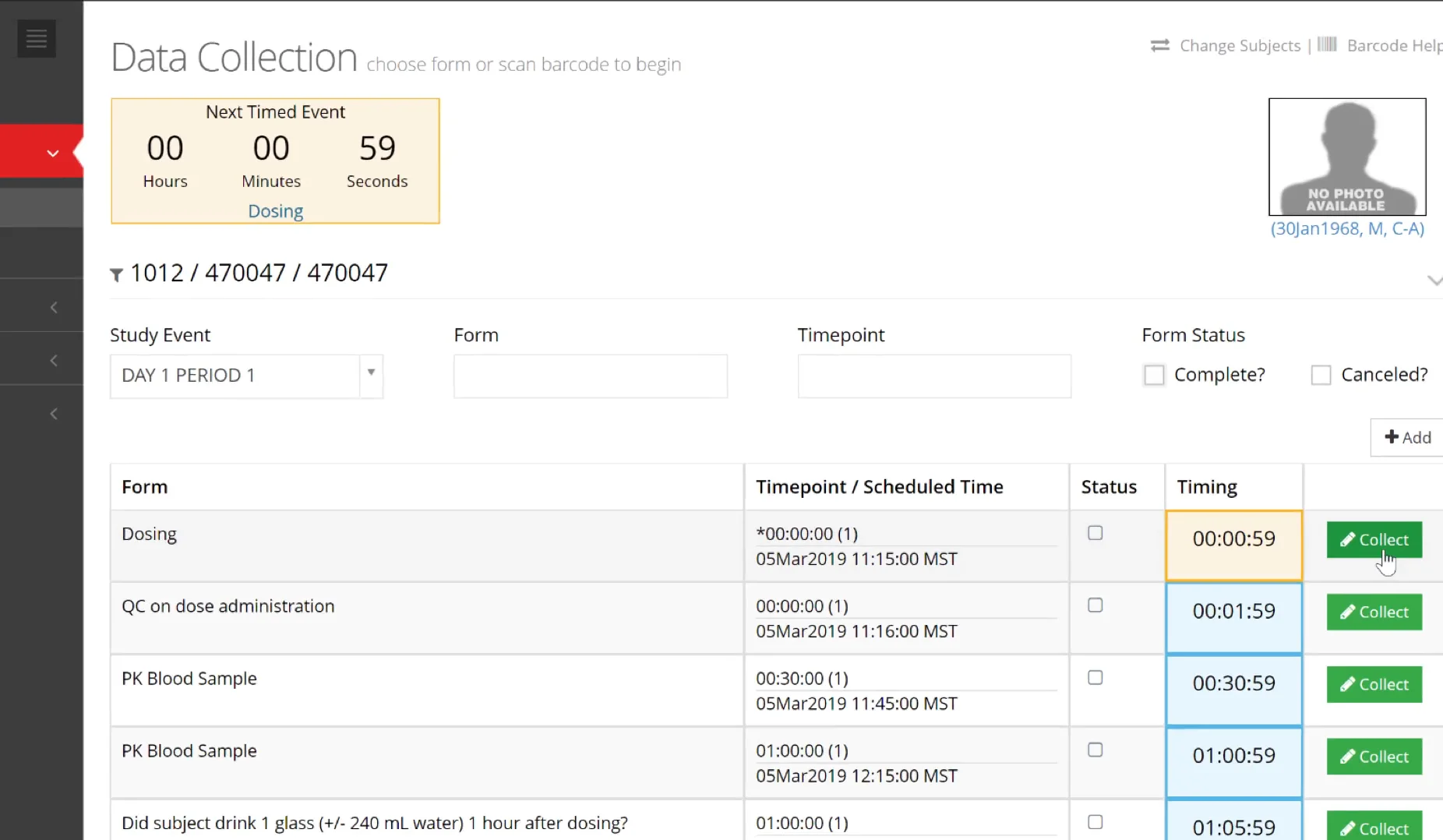Collect the QC on dose administration form
The image size is (1443, 840).
click(x=1374, y=612)
